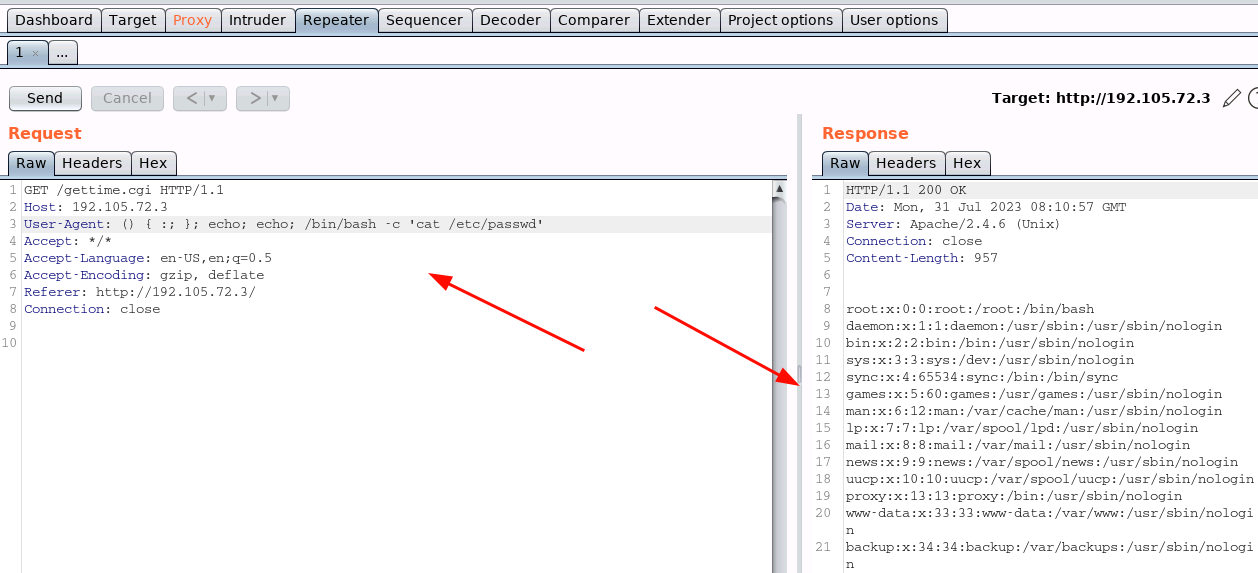Image resolution: width=1258 pixels, height=573 pixels.
Task: Click the request Connection: close line
Action: [92, 309]
